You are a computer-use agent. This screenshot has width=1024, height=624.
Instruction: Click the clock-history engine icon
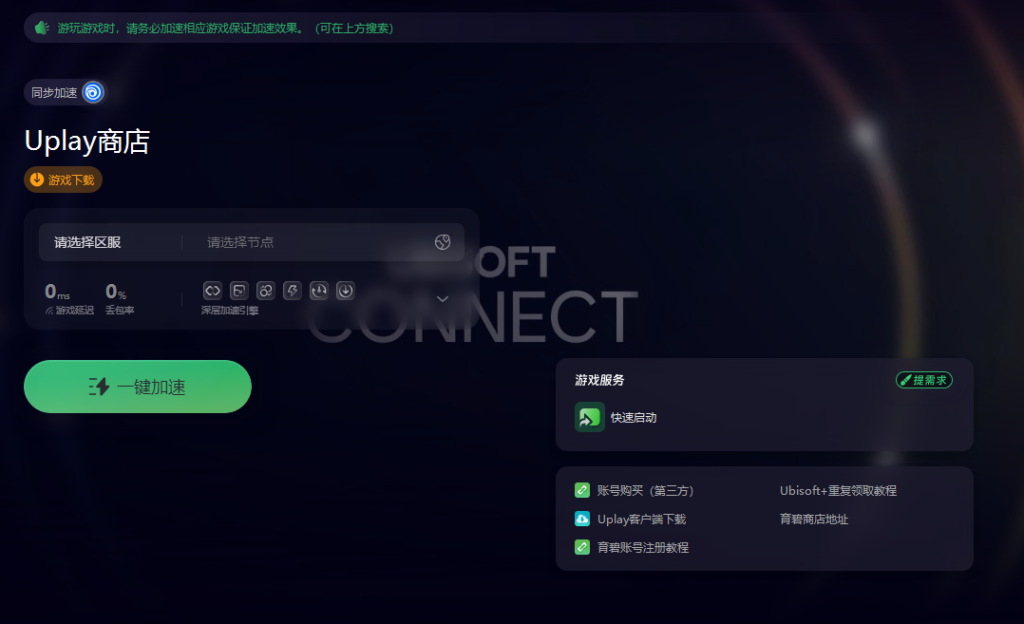(x=319, y=290)
